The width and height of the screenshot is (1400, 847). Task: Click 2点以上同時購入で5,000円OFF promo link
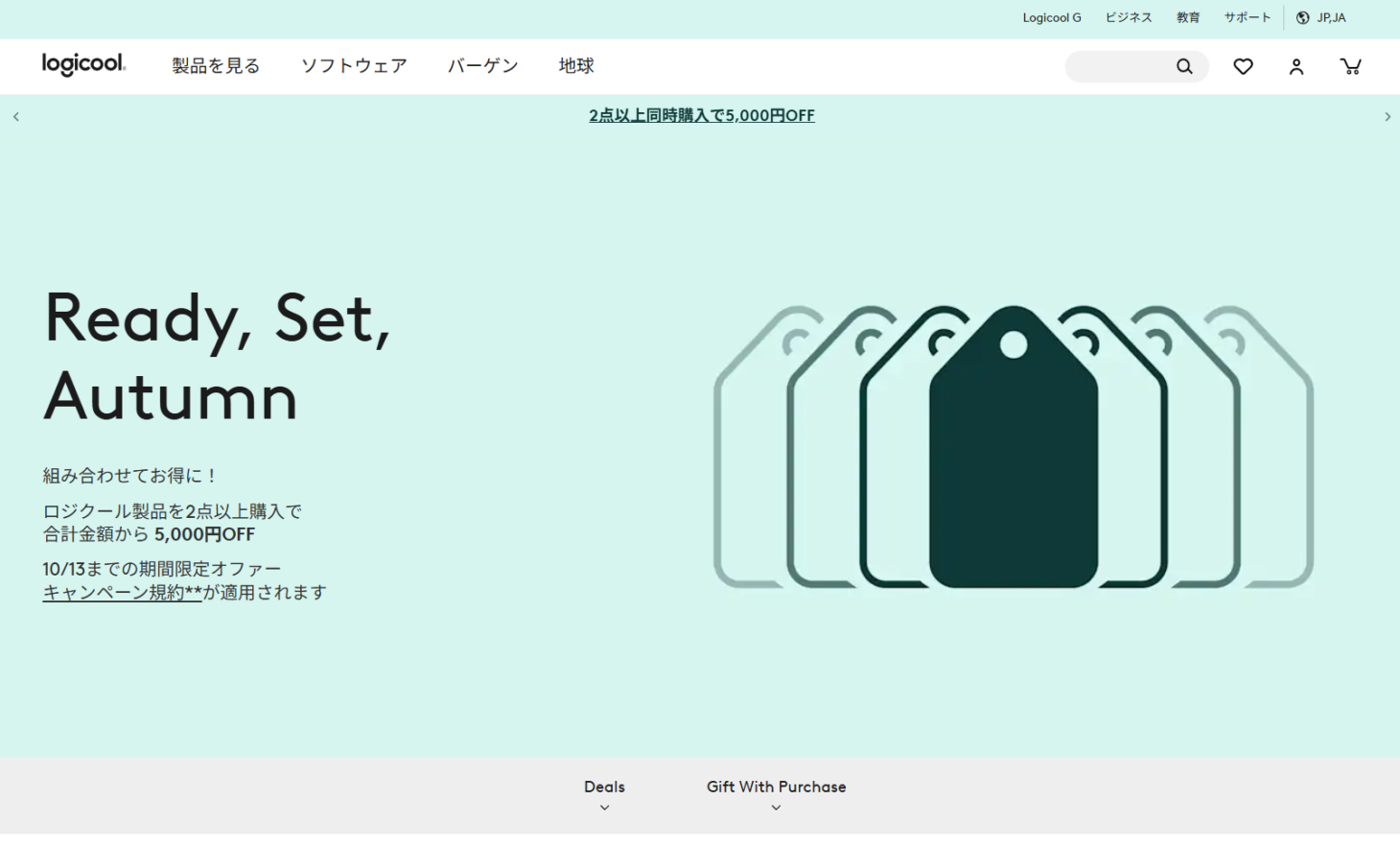point(702,115)
